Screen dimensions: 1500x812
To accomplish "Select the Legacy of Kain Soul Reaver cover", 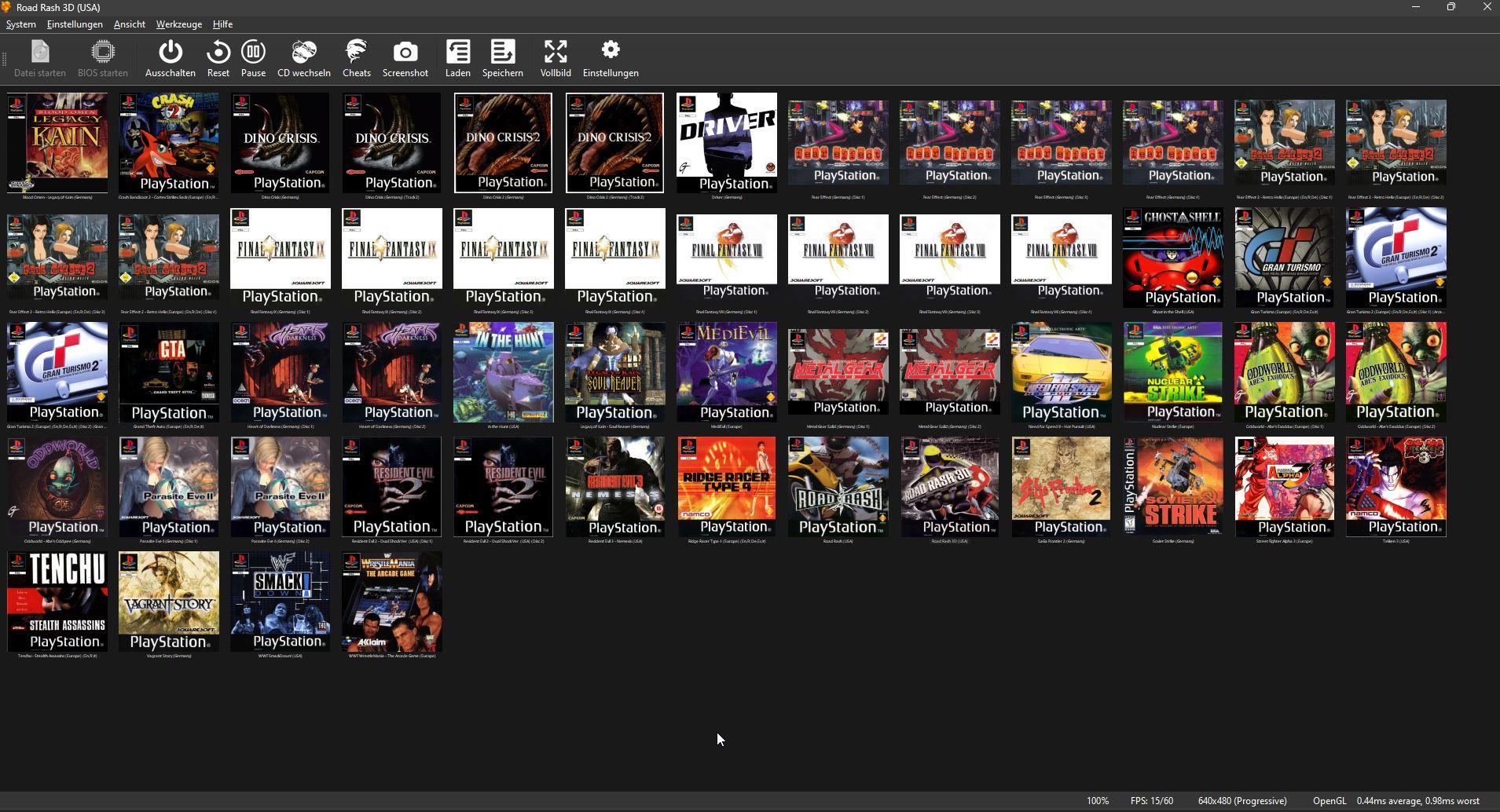I will pos(615,372).
